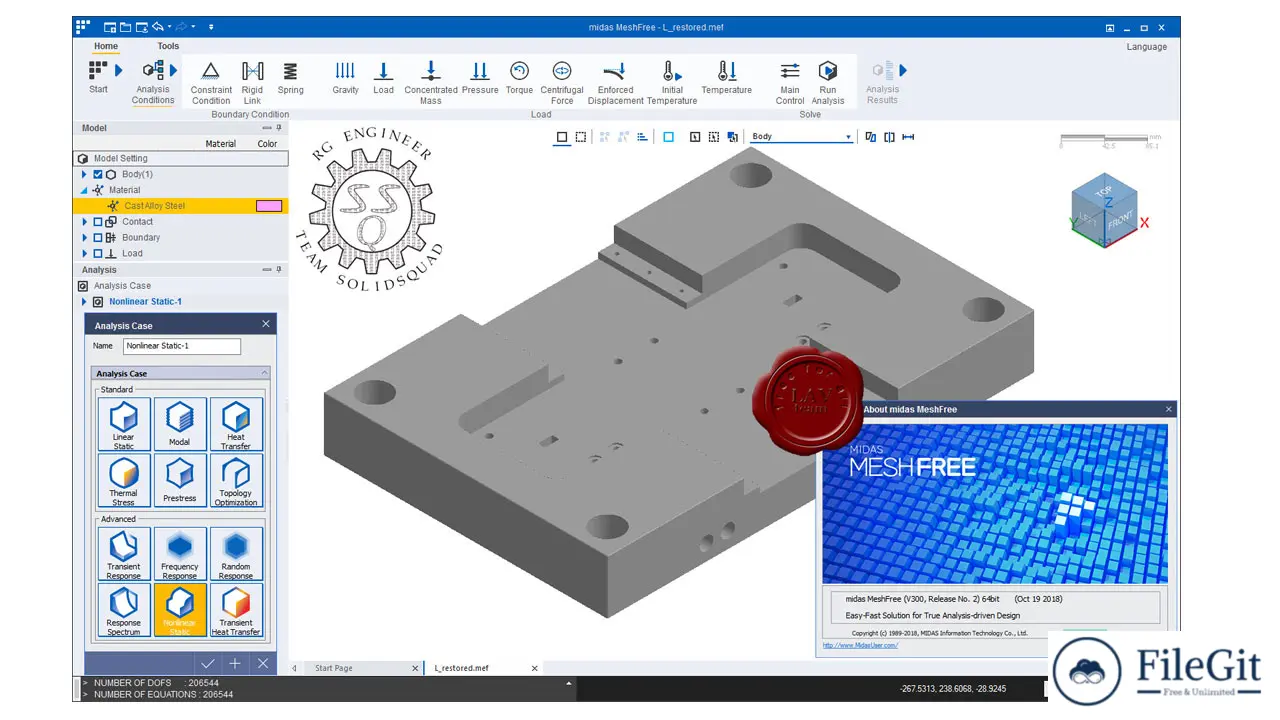Open the Body selection filter dropdown

point(801,137)
